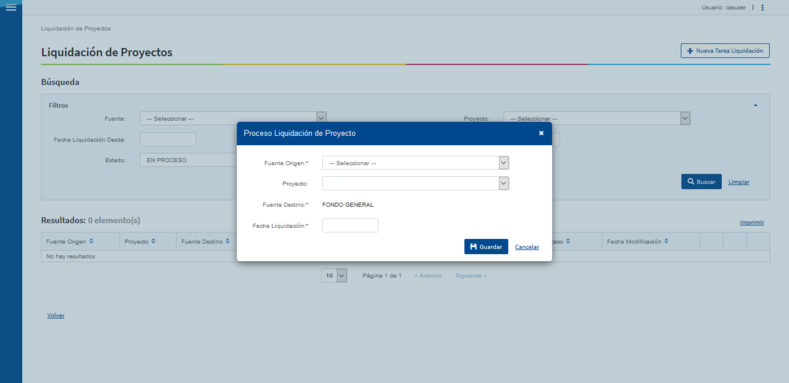This screenshot has width=789, height=383.
Task: Click the Cancelar link
Action: click(527, 247)
